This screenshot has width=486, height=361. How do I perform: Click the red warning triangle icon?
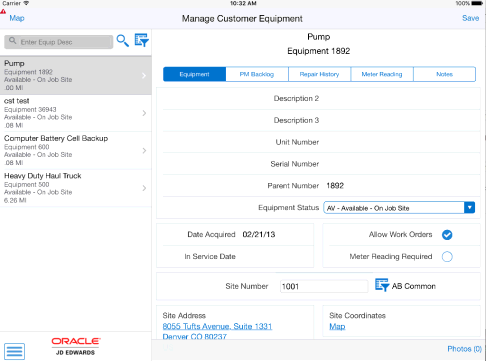[x=3, y=11]
